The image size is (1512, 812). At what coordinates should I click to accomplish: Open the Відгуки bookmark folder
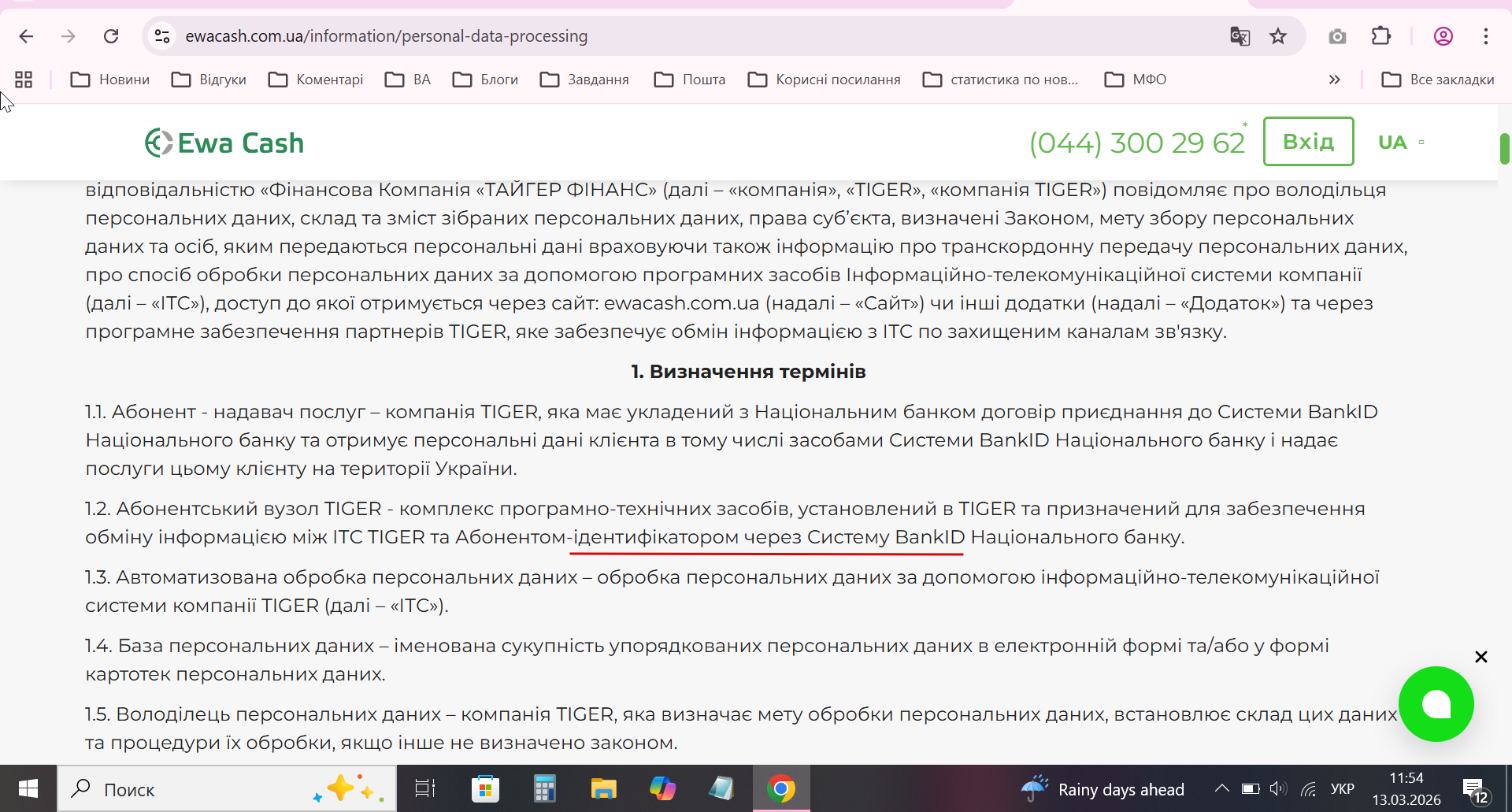coord(209,80)
